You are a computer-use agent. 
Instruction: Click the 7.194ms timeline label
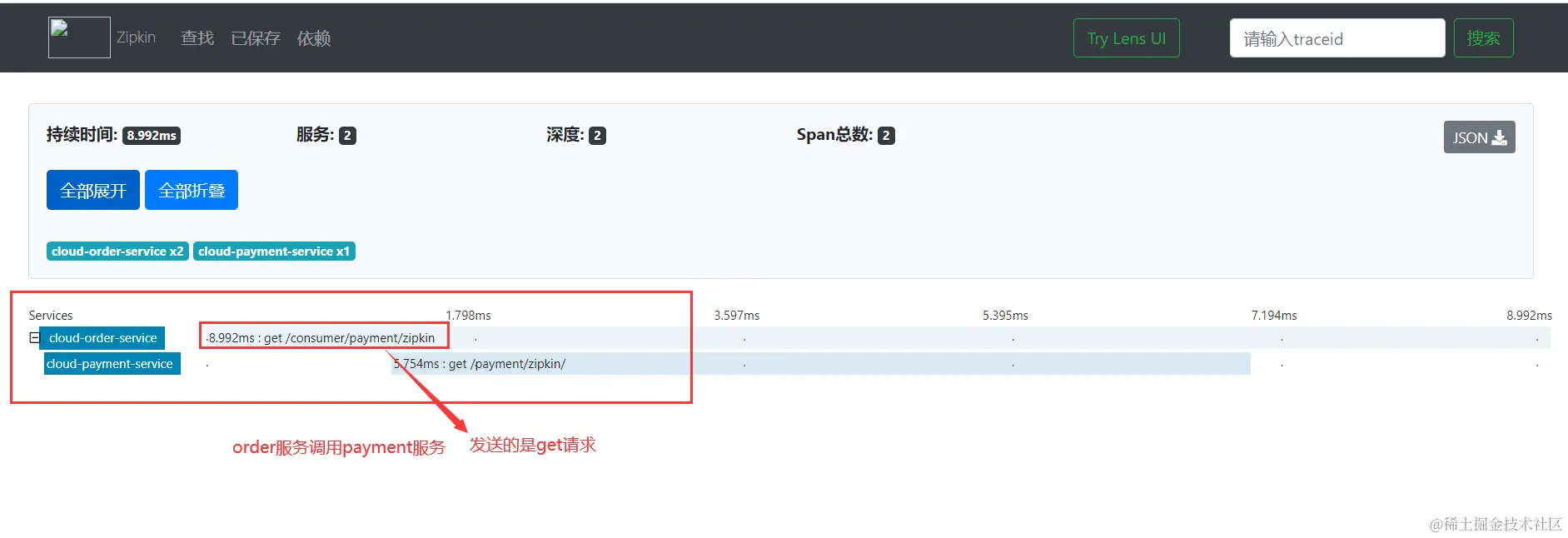coord(1274,316)
